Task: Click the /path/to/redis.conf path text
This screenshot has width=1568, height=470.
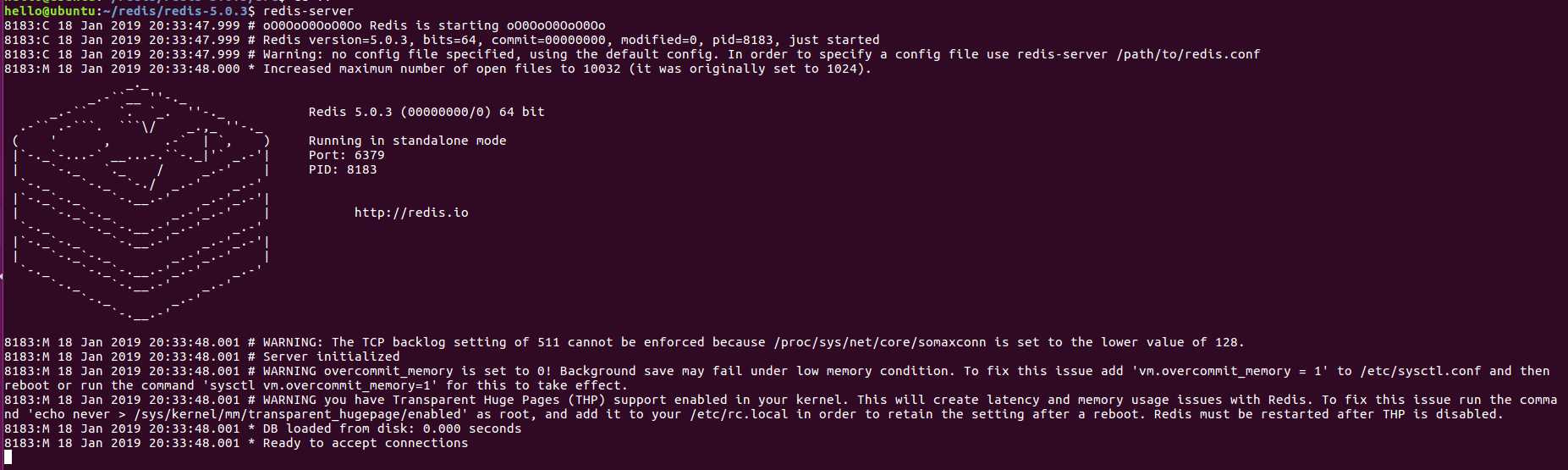Action: tap(1188, 54)
